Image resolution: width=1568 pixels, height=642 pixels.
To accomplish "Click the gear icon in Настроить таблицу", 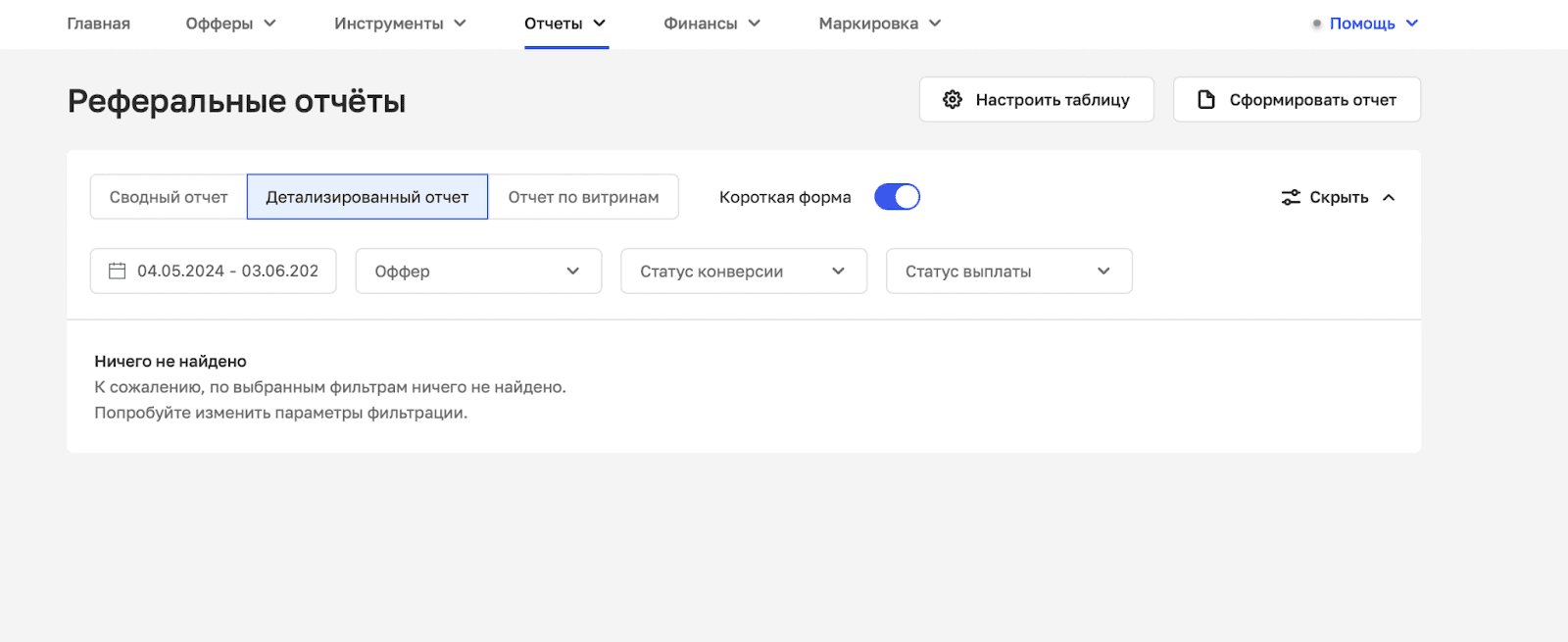I will [x=952, y=99].
